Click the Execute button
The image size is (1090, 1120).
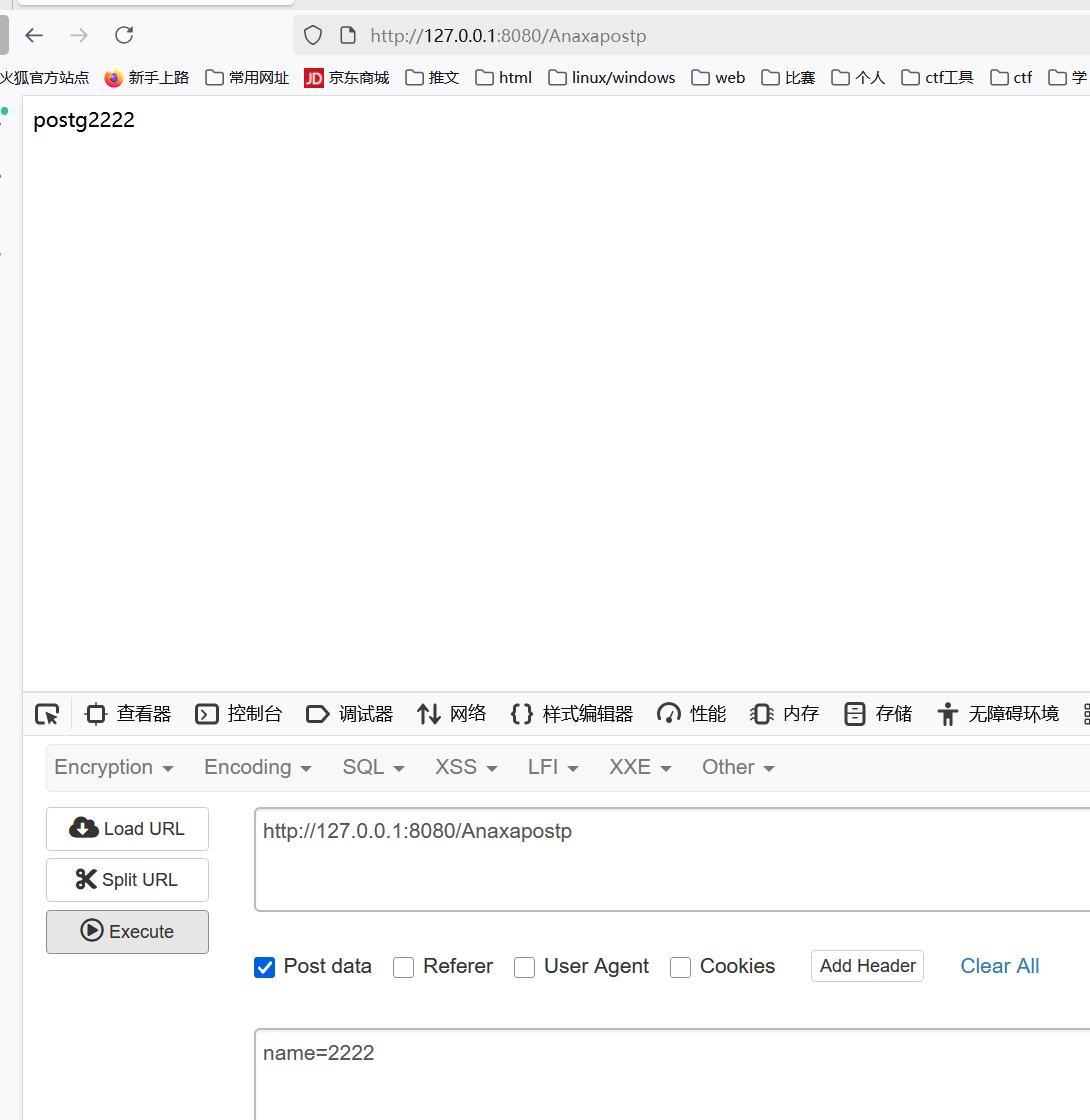(127, 931)
